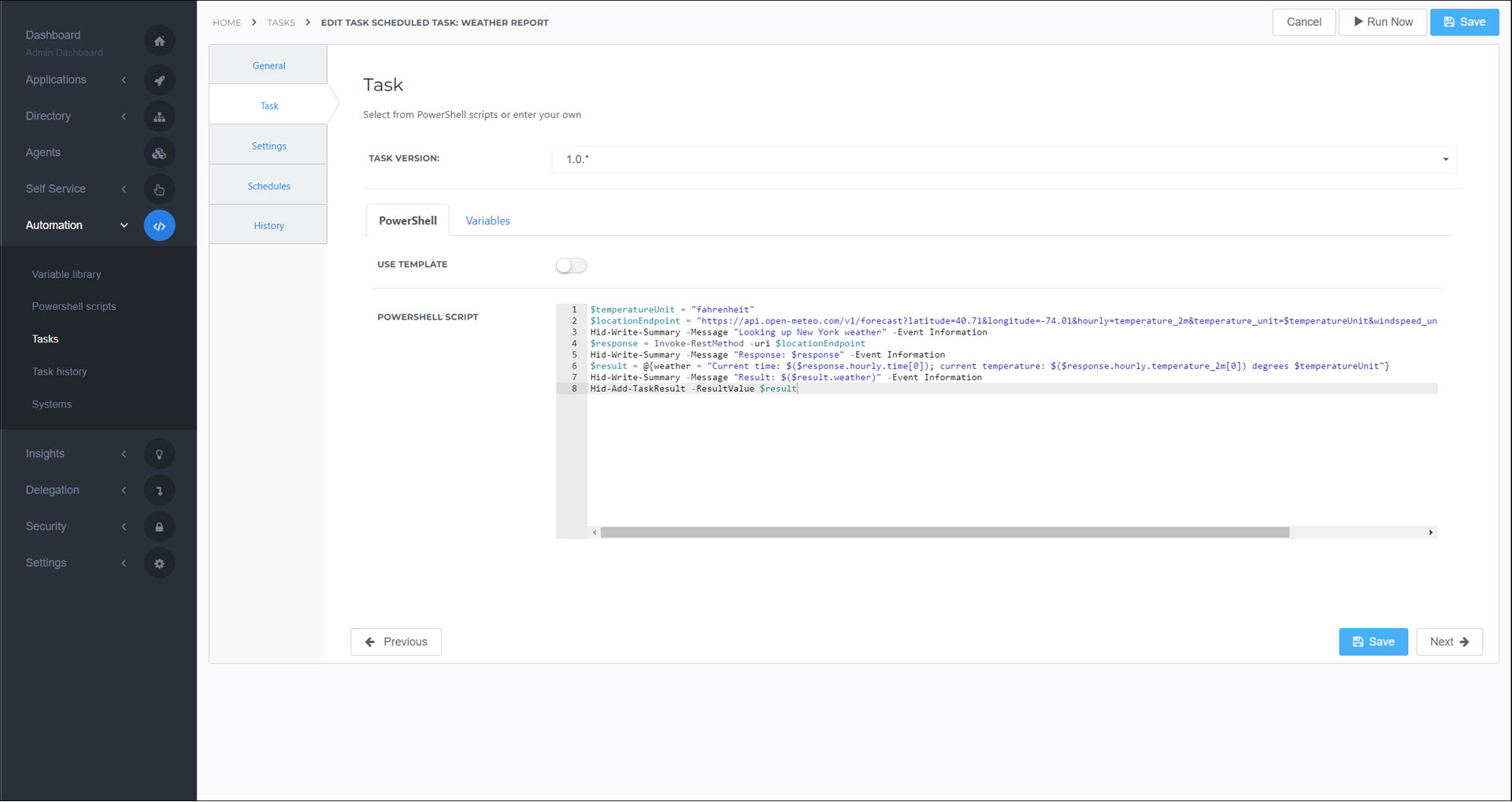The width and height of the screenshot is (1512, 802).
Task: Open Systems in the sidebar
Action: (51, 405)
